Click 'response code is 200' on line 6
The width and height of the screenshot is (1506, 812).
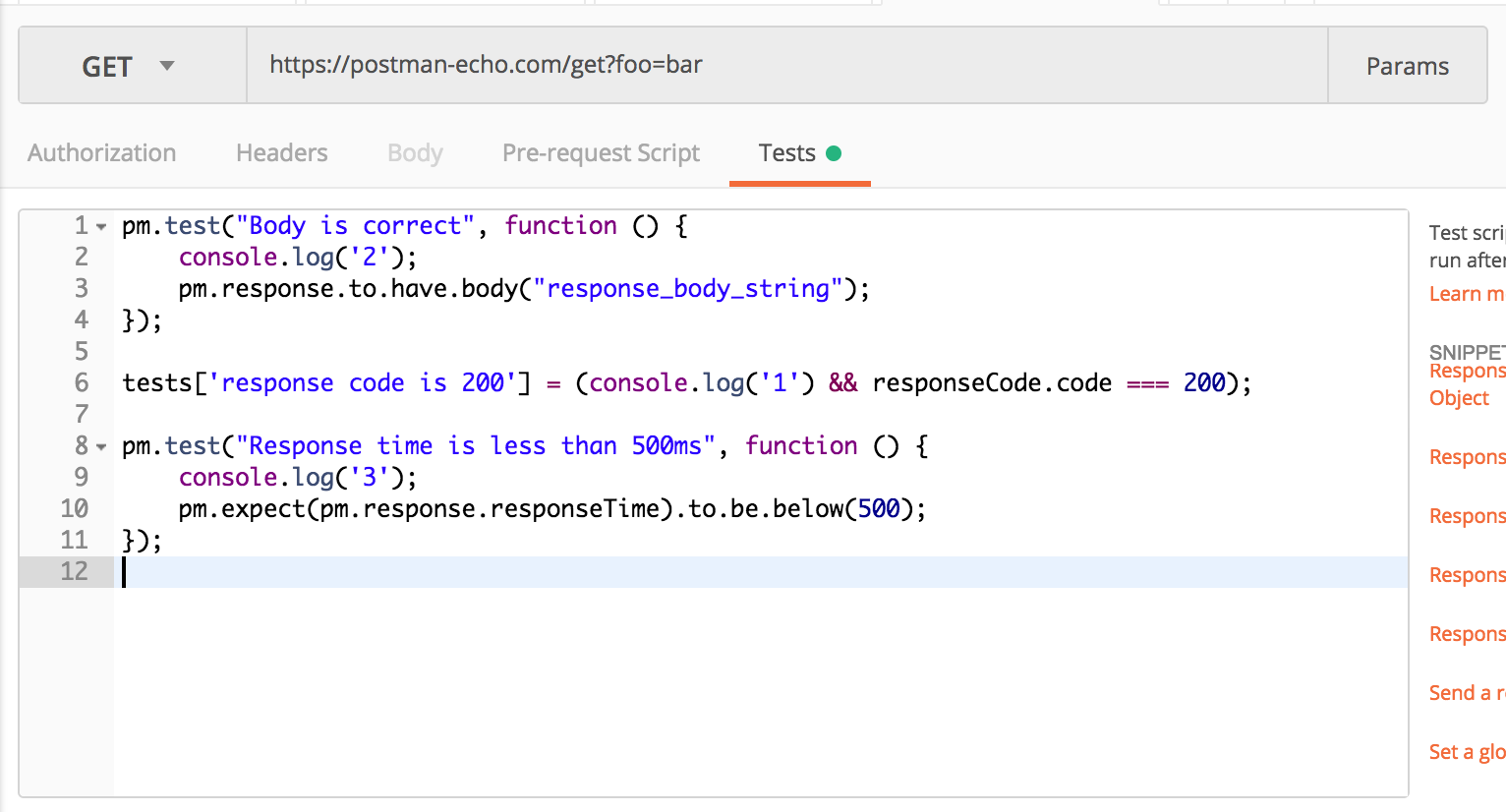tap(363, 383)
